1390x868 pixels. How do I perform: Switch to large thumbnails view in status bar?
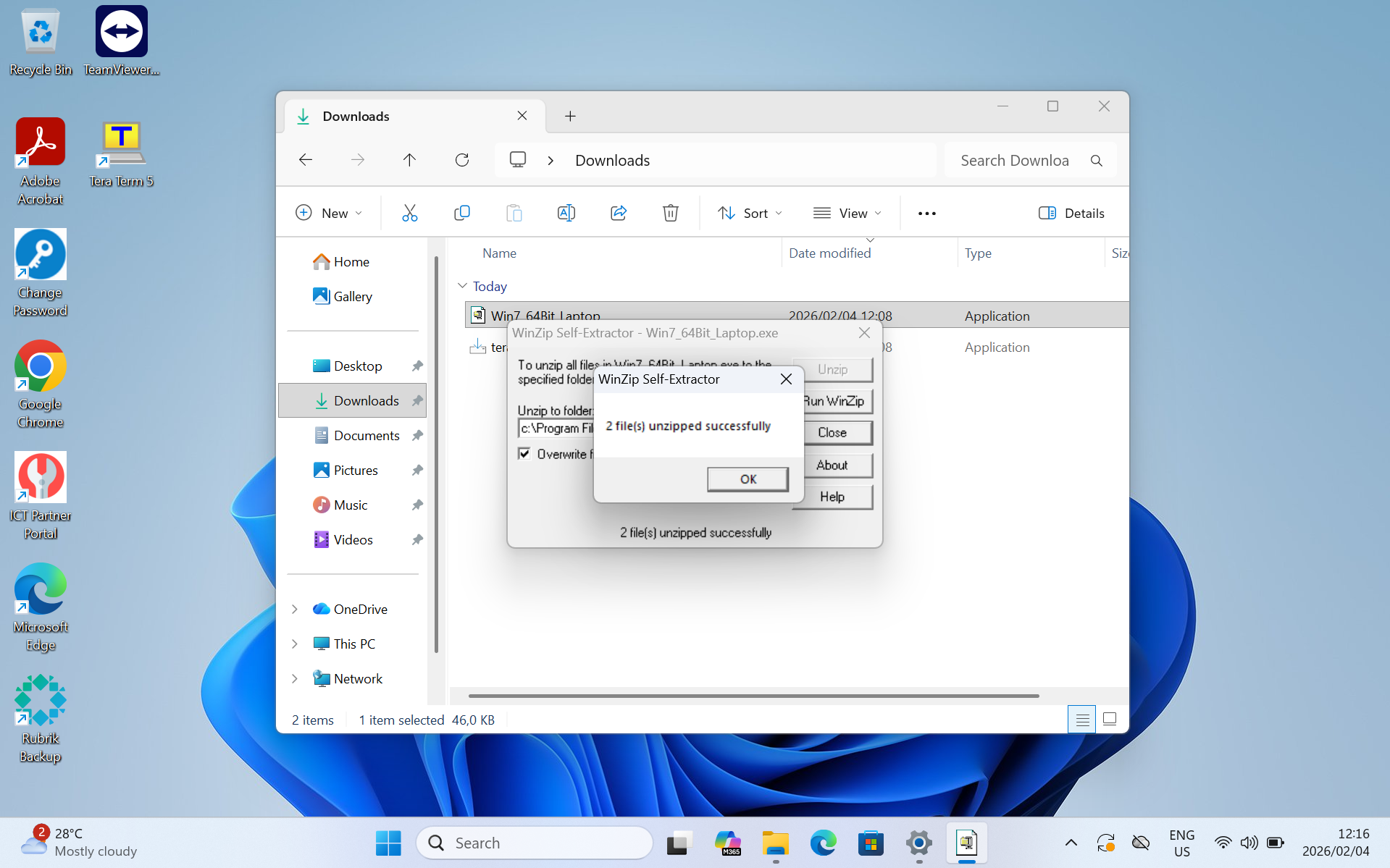(1109, 719)
